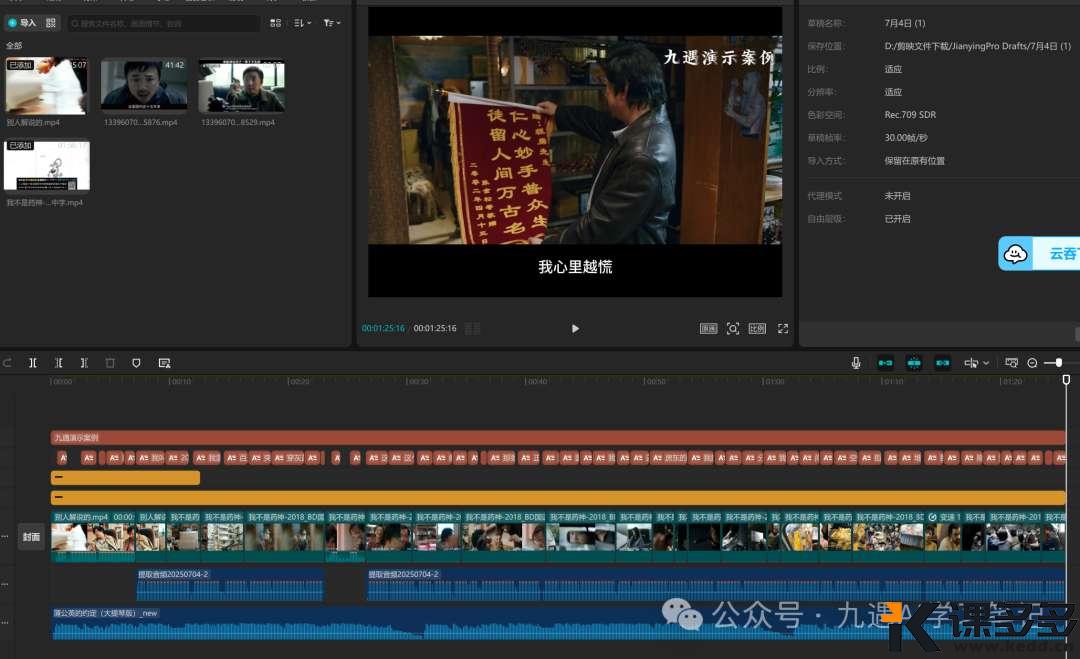Click the 保留在原有位置 import mode value
Image resolution: width=1080 pixels, height=659 pixels.
click(x=915, y=160)
